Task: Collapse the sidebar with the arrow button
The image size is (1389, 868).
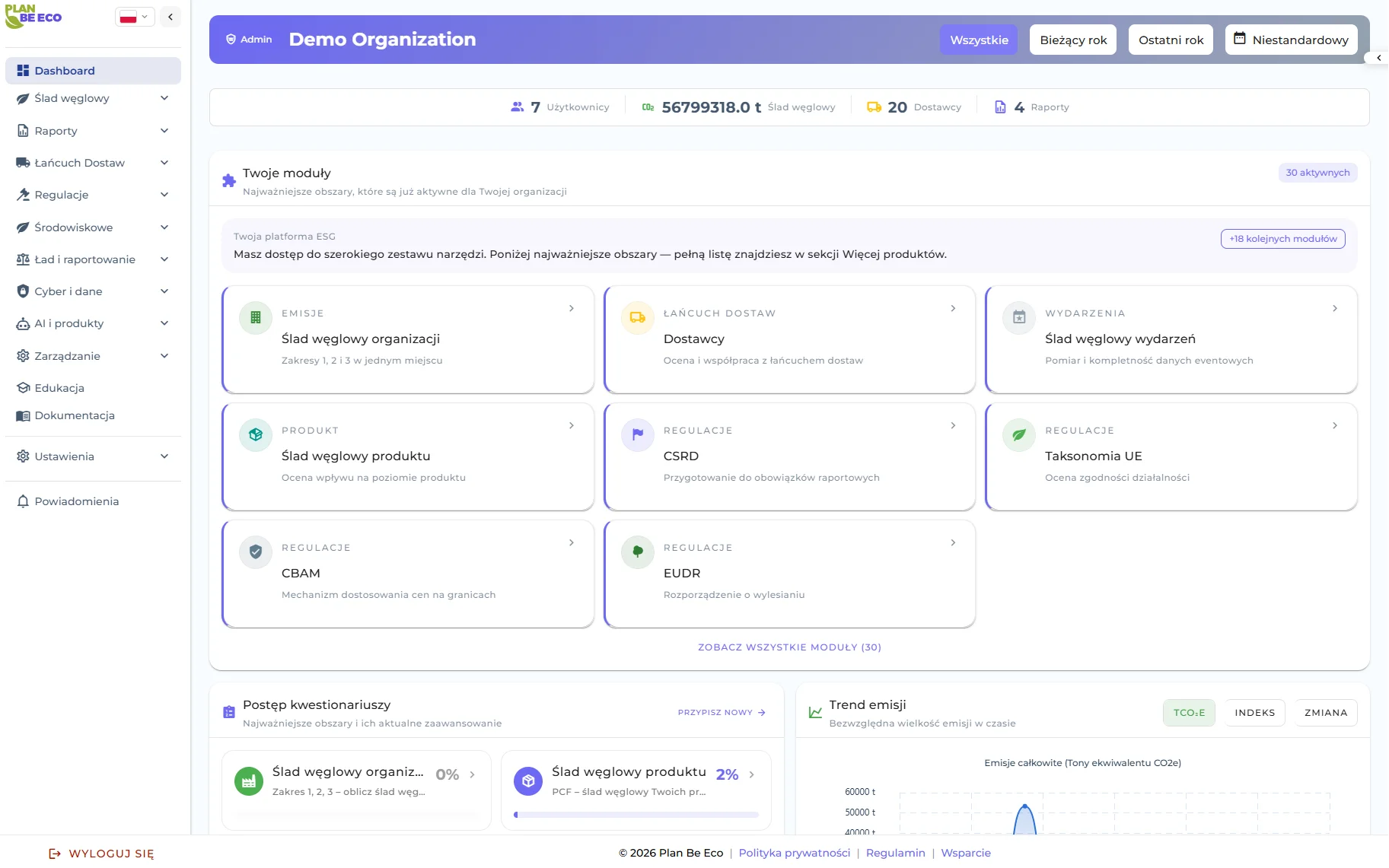Action: click(170, 17)
